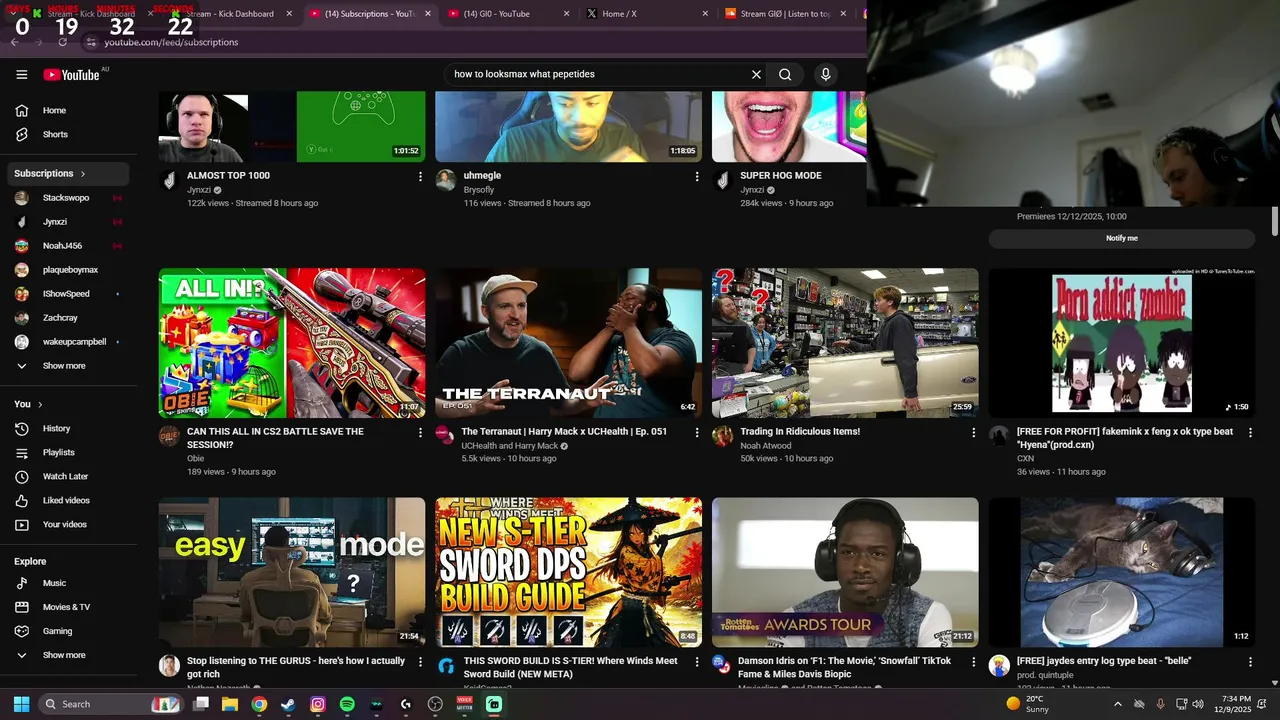
Task: Expand the Subscriptions section chevron
Action: 83,174
